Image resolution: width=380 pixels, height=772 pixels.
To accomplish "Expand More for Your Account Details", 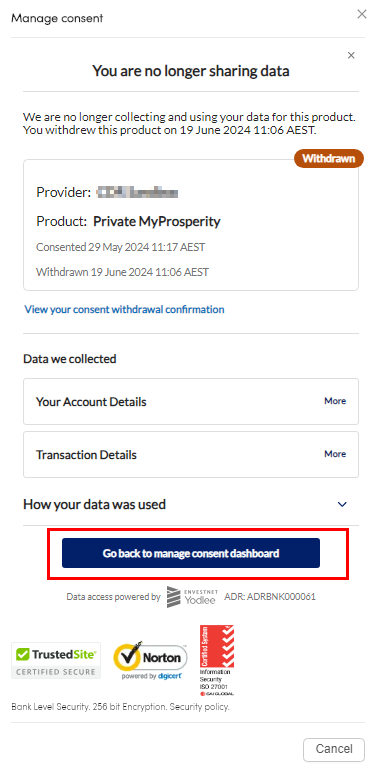I will (335, 401).
